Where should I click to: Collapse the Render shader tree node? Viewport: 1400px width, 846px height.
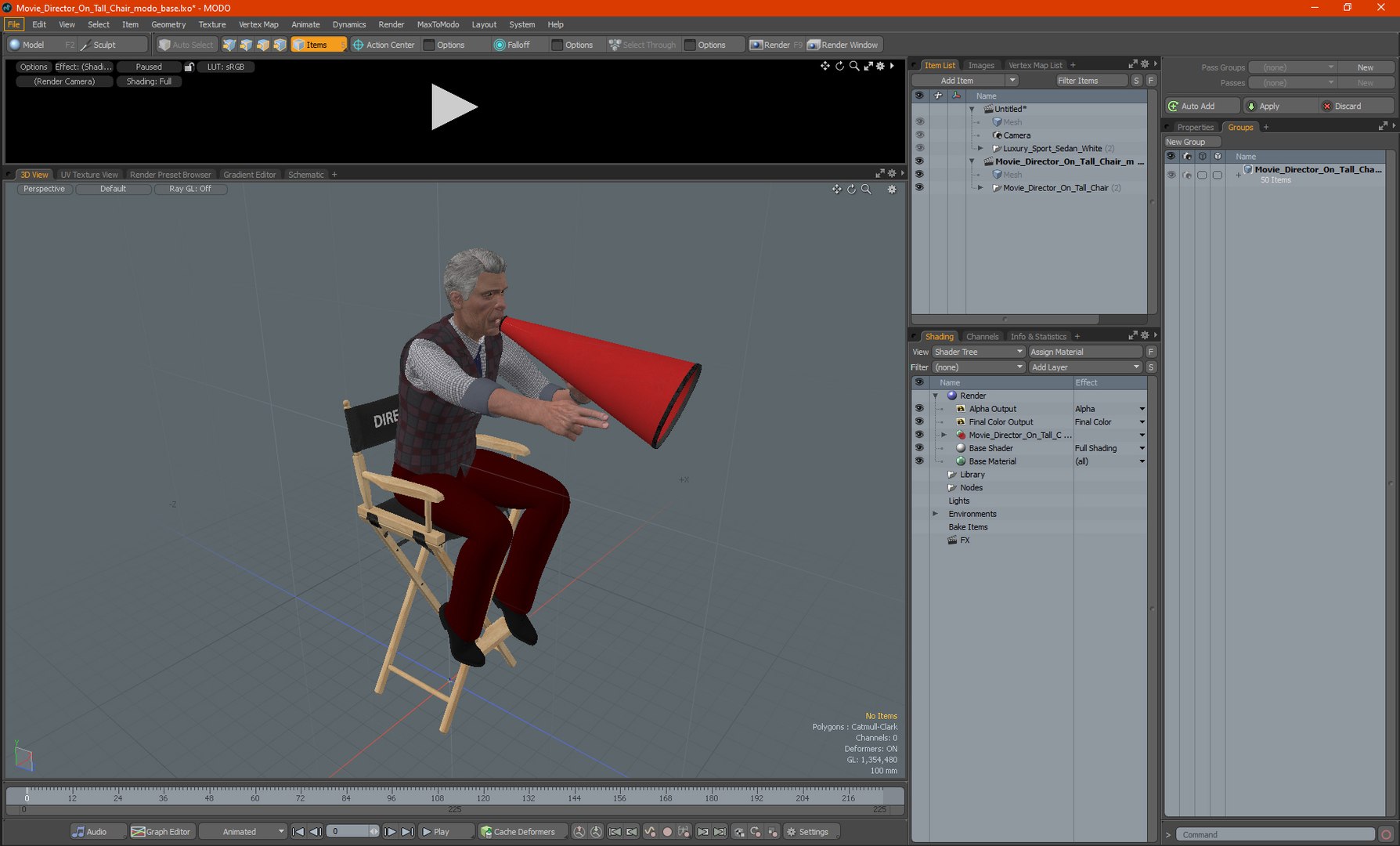[935, 396]
